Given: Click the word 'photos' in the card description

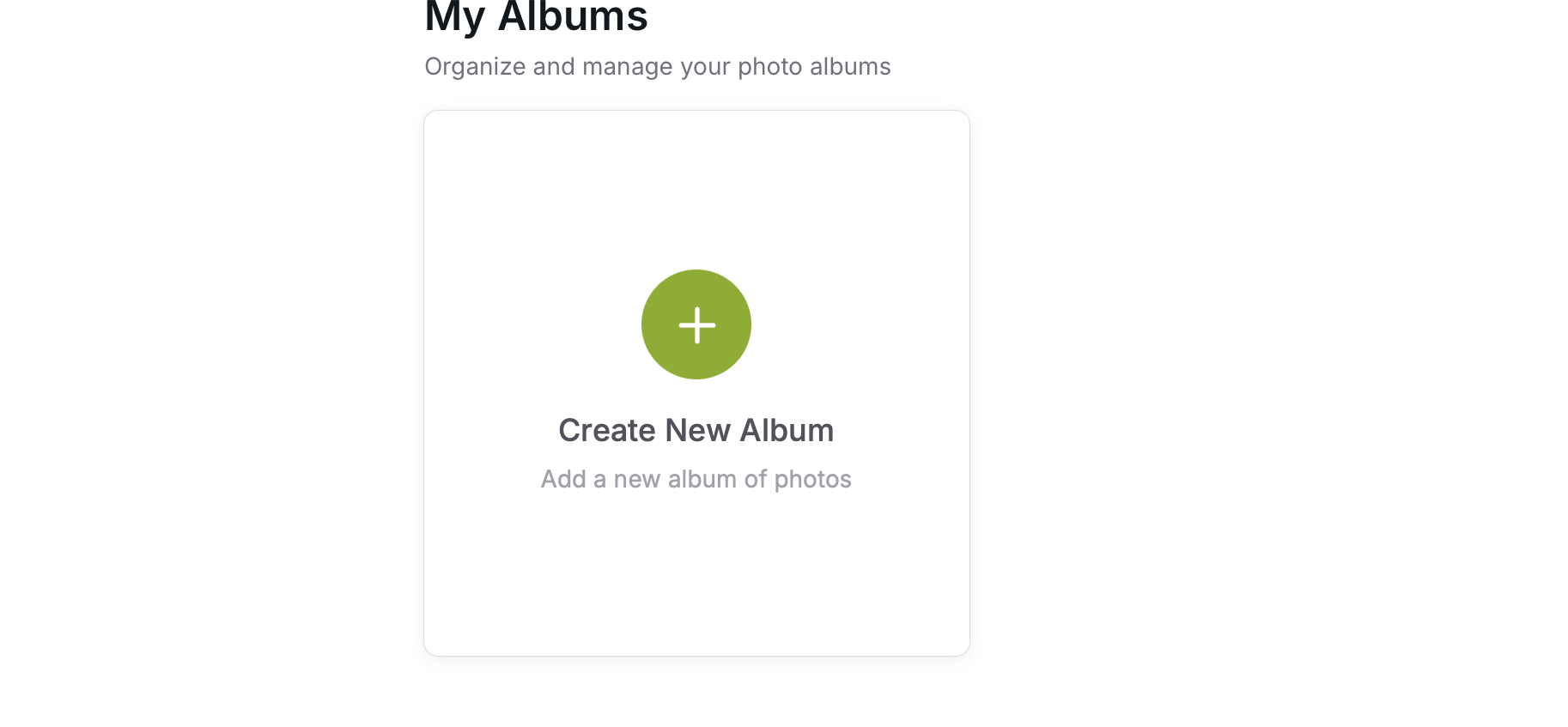Looking at the screenshot, I should (x=812, y=479).
